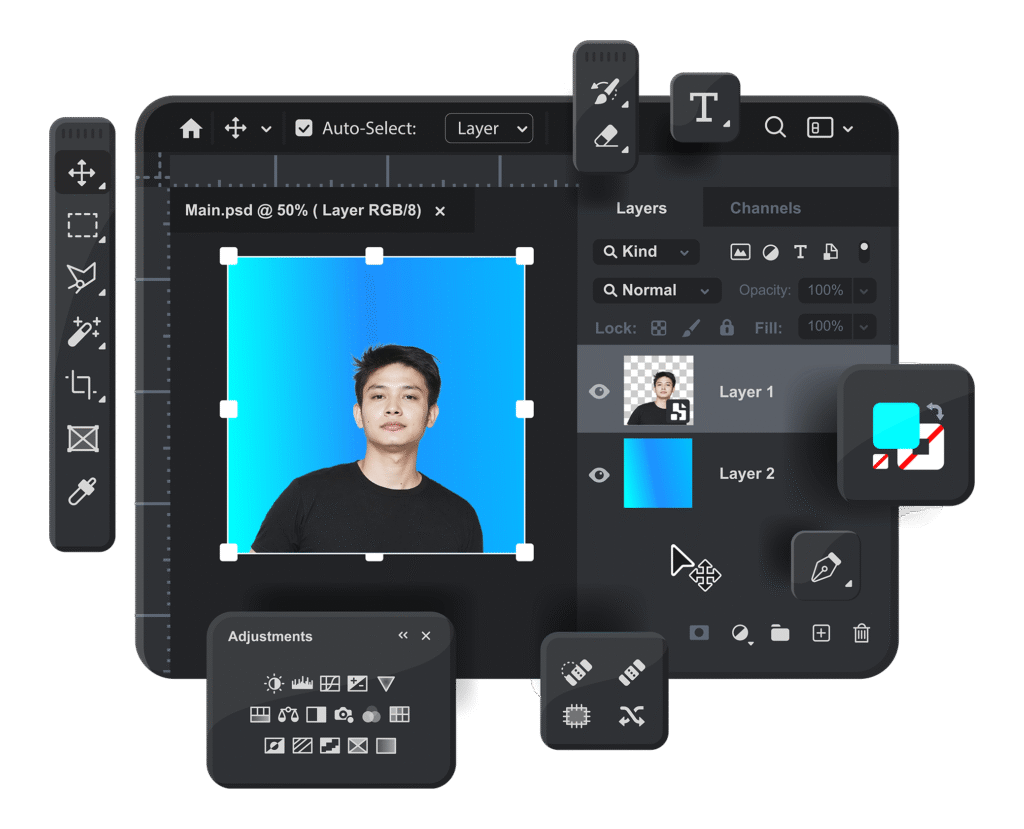The height and width of the screenshot is (829, 1024).
Task: Click the Home button in options bar
Action: pos(191,128)
